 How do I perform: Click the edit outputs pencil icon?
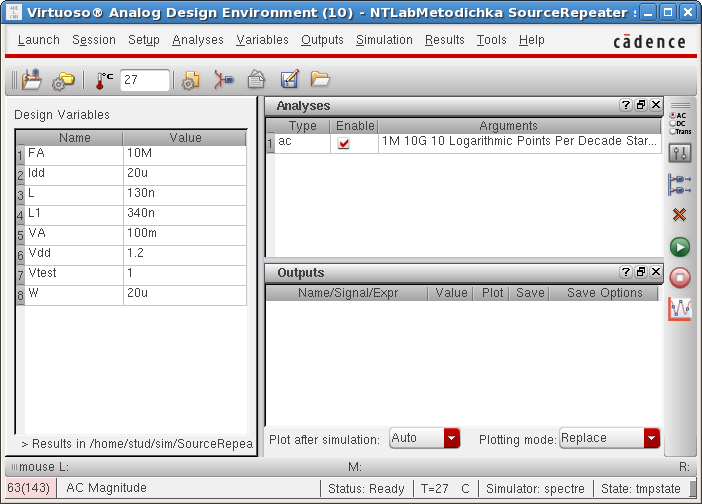coord(289,80)
